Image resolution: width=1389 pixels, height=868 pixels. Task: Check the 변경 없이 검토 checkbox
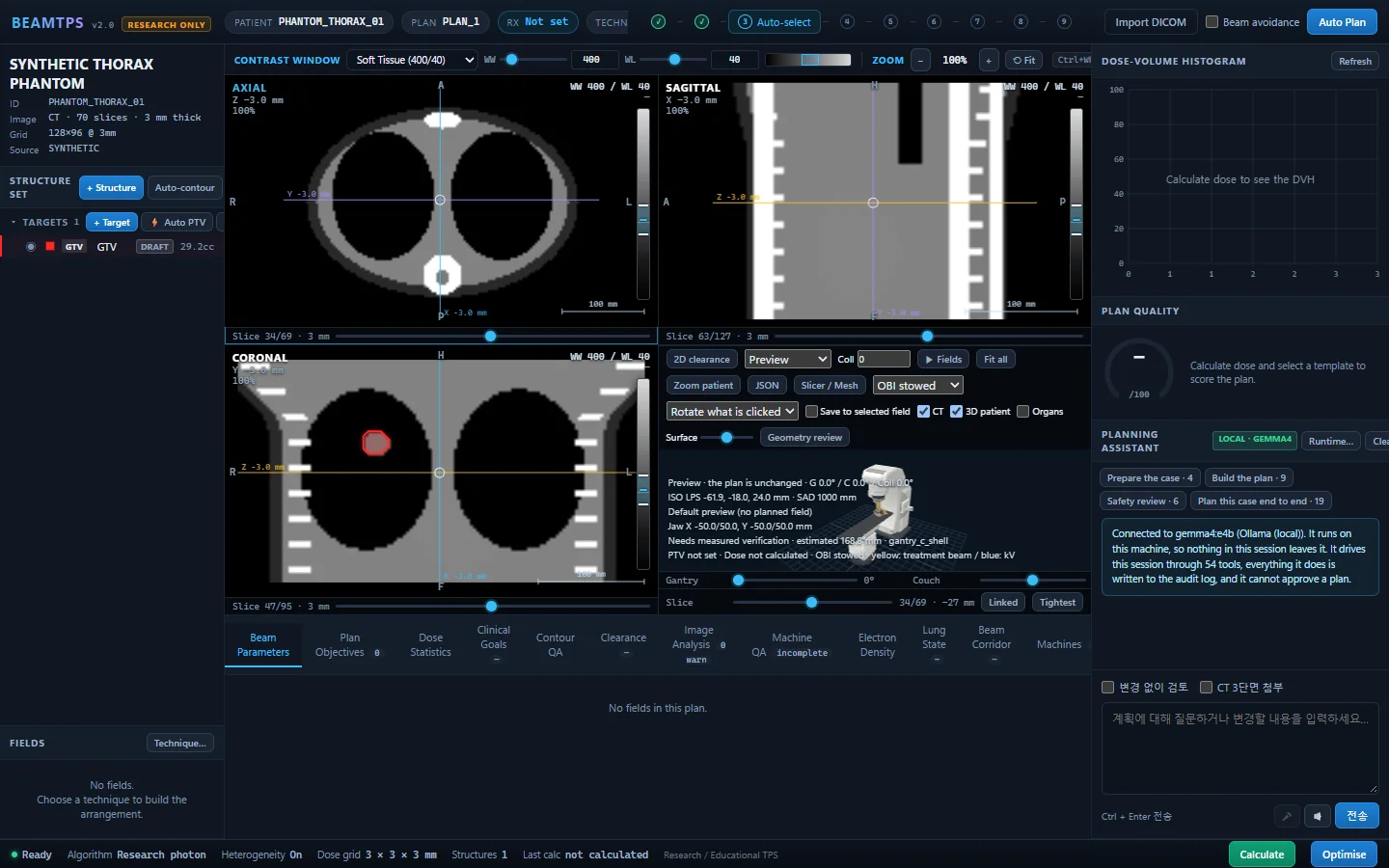(1107, 688)
